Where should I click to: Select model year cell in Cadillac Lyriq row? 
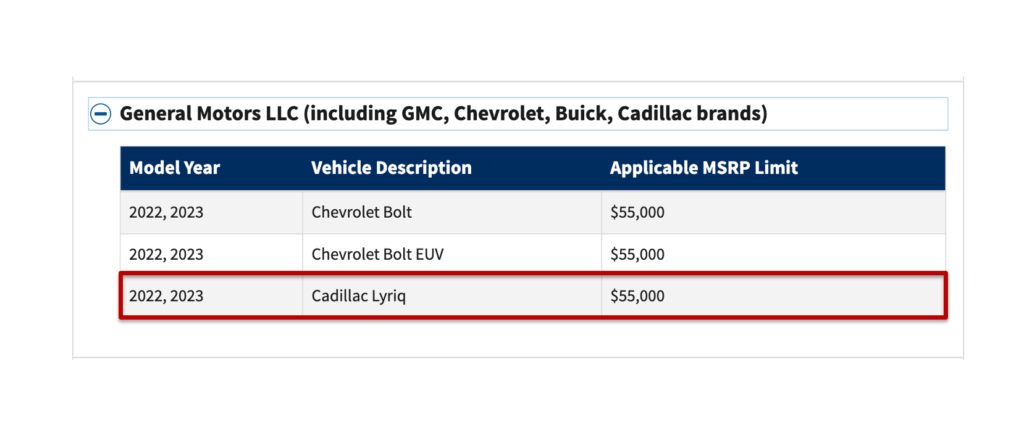pyautogui.click(x=212, y=296)
